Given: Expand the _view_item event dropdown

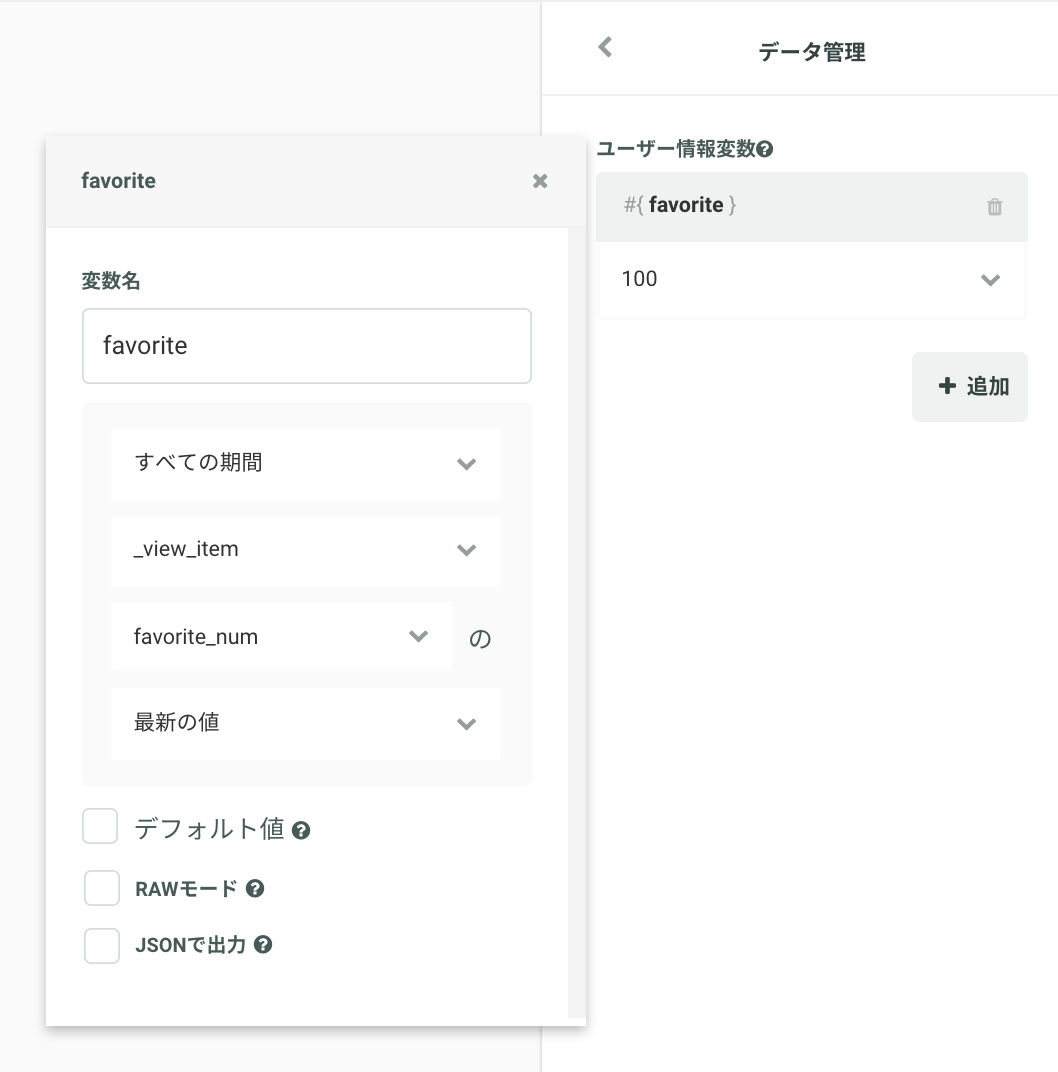Looking at the screenshot, I should [306, 550].
